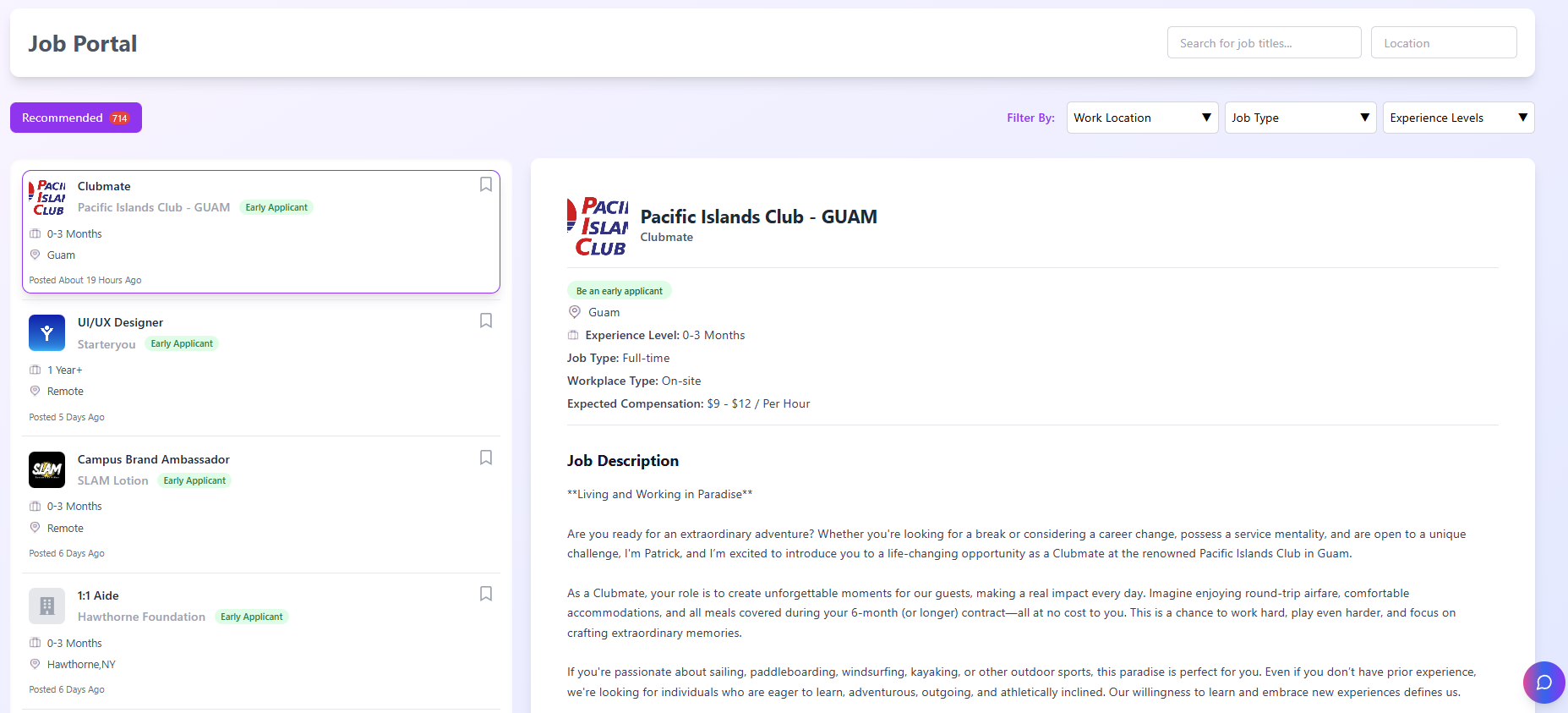Click 'Living and Working in Paradise' line
Image resolution: width=1568 pixels, height=713 pixels.
[x=659, y=494]
